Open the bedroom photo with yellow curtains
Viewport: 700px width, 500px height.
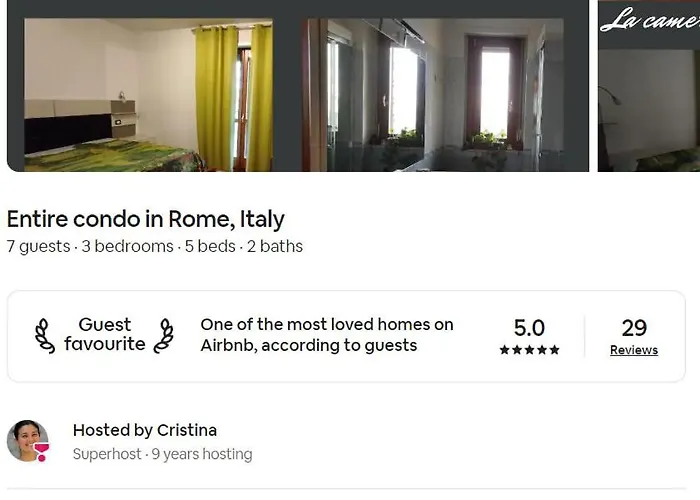(148, 96)
